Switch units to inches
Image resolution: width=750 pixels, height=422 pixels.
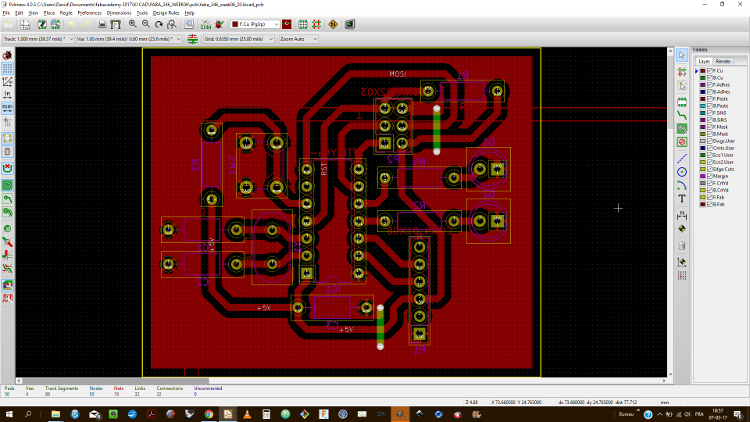tap(7, 95)
